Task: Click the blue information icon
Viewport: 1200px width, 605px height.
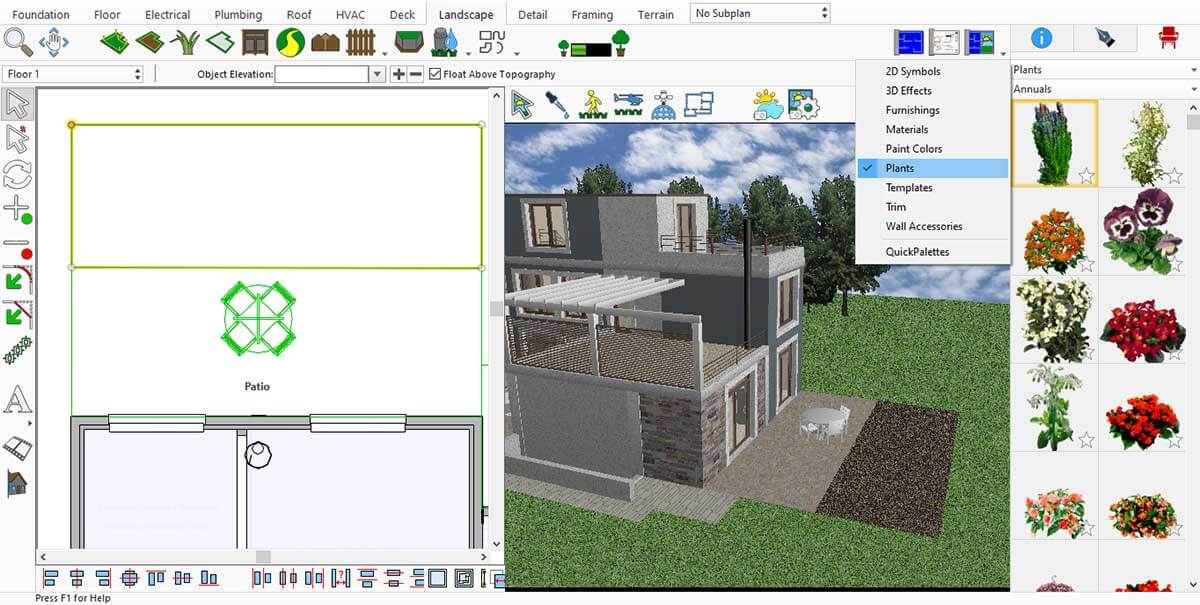Action: [1041, 38]
